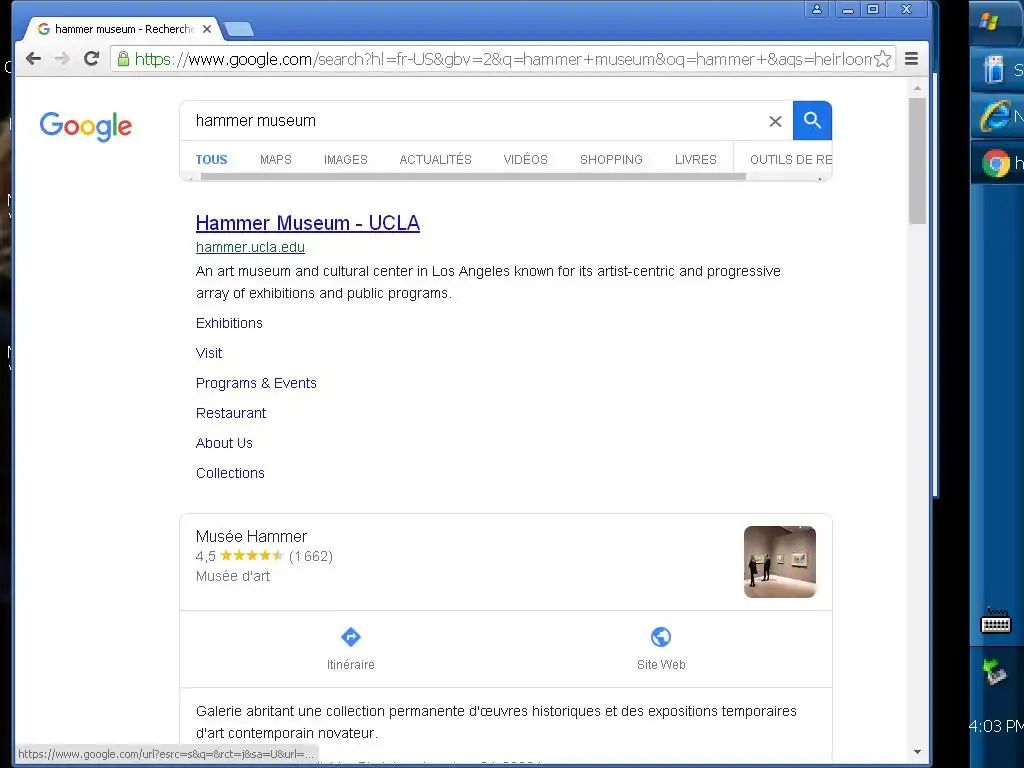Viewport: 1024px width, 768px height.
Task: Open the Restaurant sitelink
Action: (231, 413)
